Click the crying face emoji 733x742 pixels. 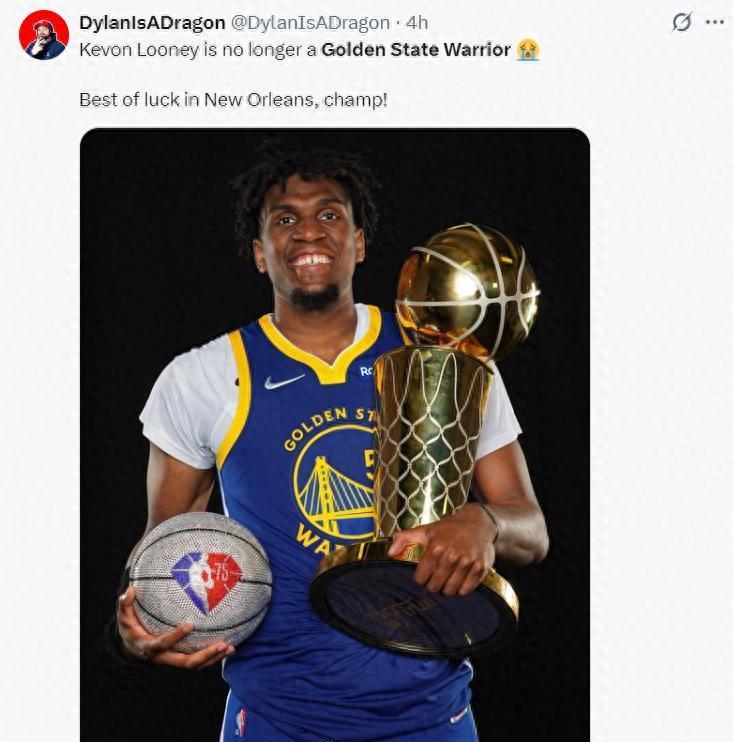pos(528,49)
